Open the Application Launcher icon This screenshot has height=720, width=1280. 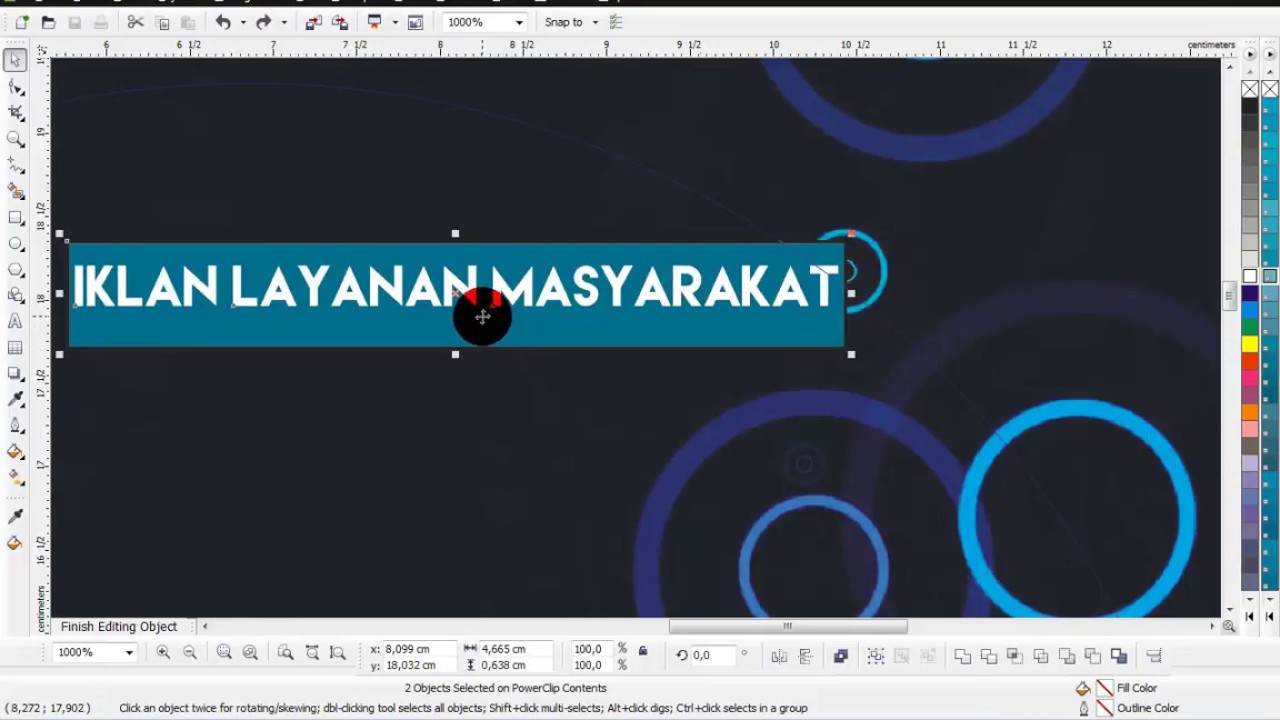coord(375,22)
